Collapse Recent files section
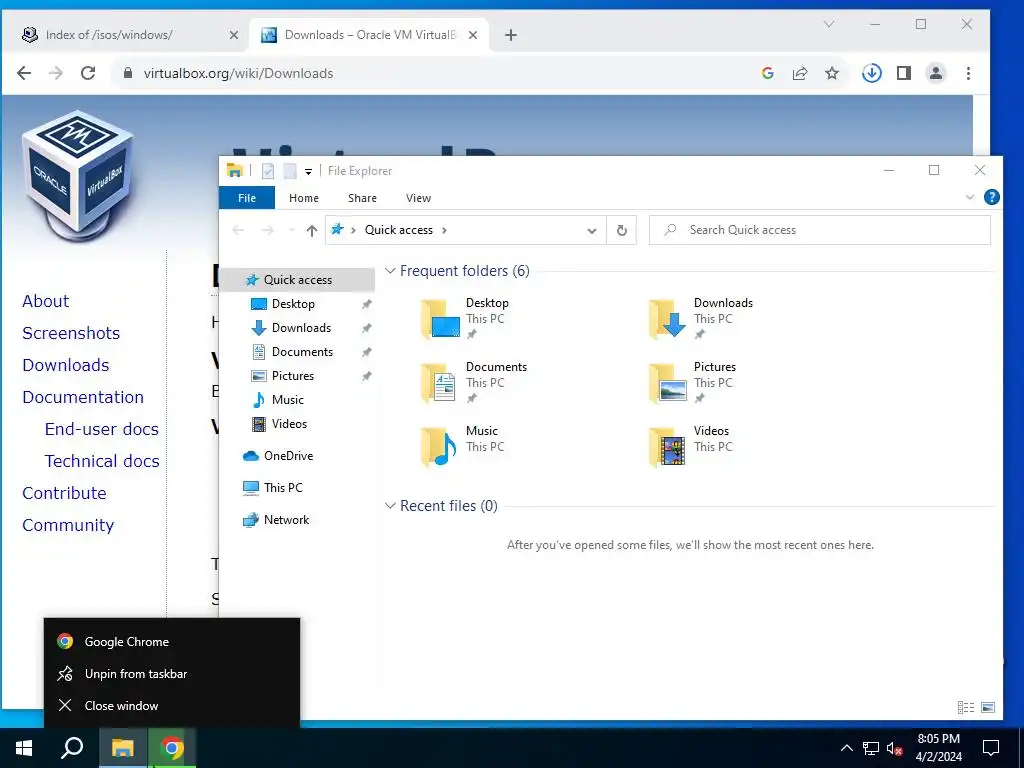Screen dimensions: 1024x768 (390, 505)
